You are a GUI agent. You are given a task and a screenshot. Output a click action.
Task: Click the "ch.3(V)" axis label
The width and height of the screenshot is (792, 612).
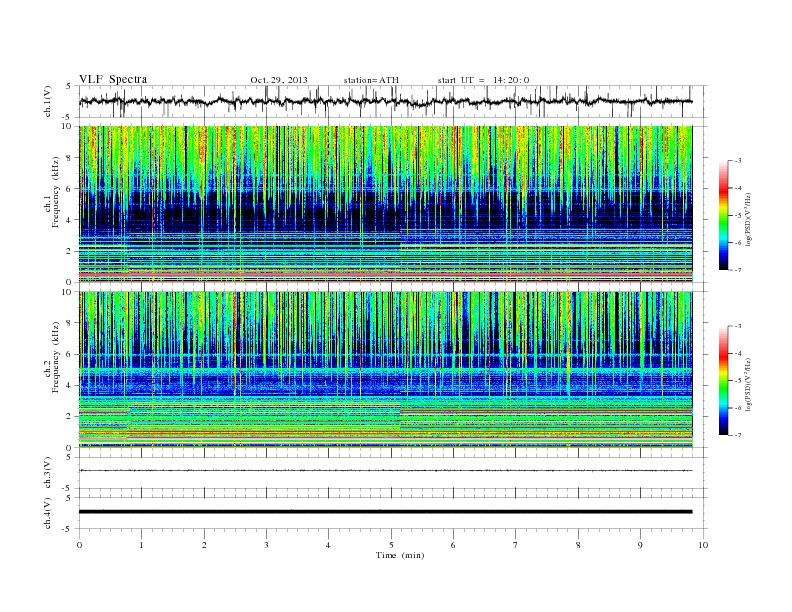pyautogui.click(x=48, y=473)
